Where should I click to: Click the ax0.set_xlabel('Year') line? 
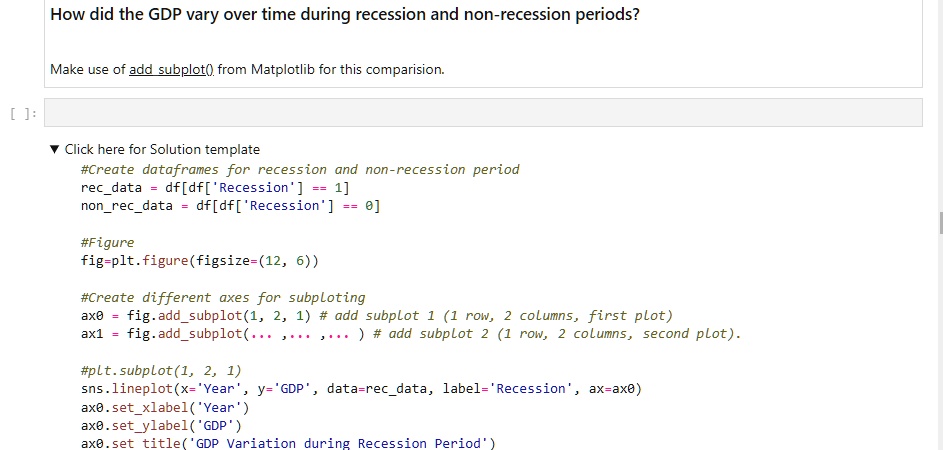pos(165,407)
